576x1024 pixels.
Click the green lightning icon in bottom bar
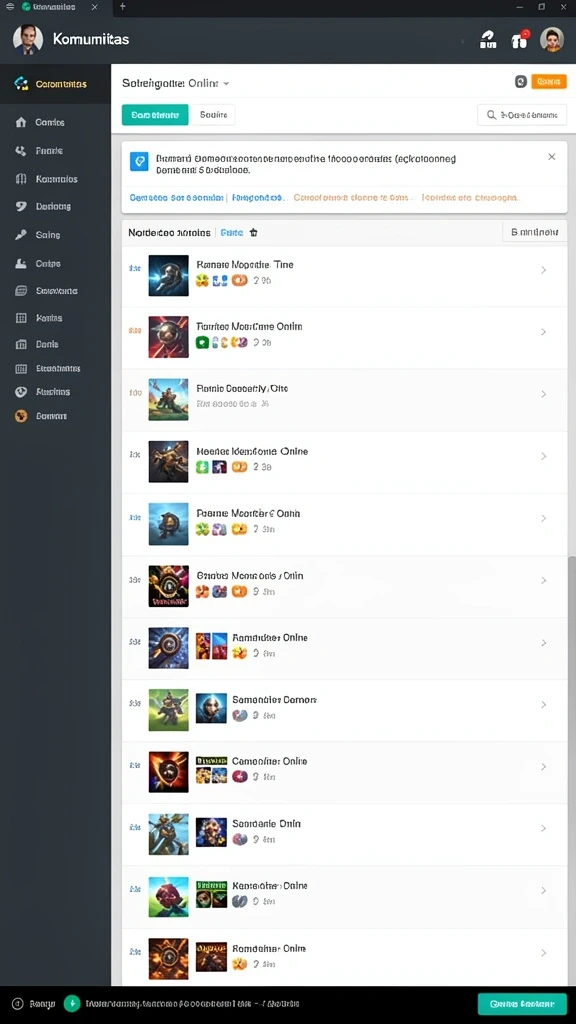pos(72,1004)
